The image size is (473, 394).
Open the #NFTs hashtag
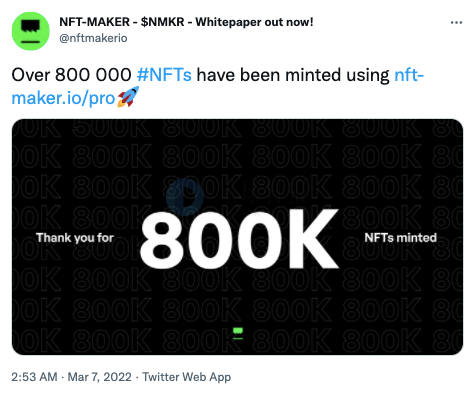click(164, 75)
